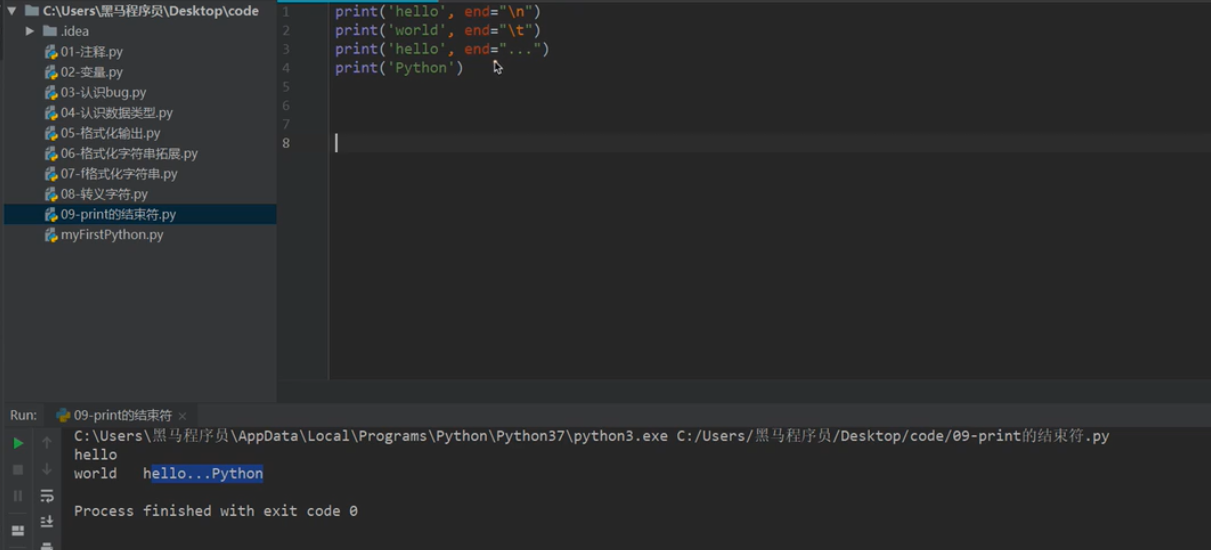Open file 03-认识bug.py

tap(103, 92)
